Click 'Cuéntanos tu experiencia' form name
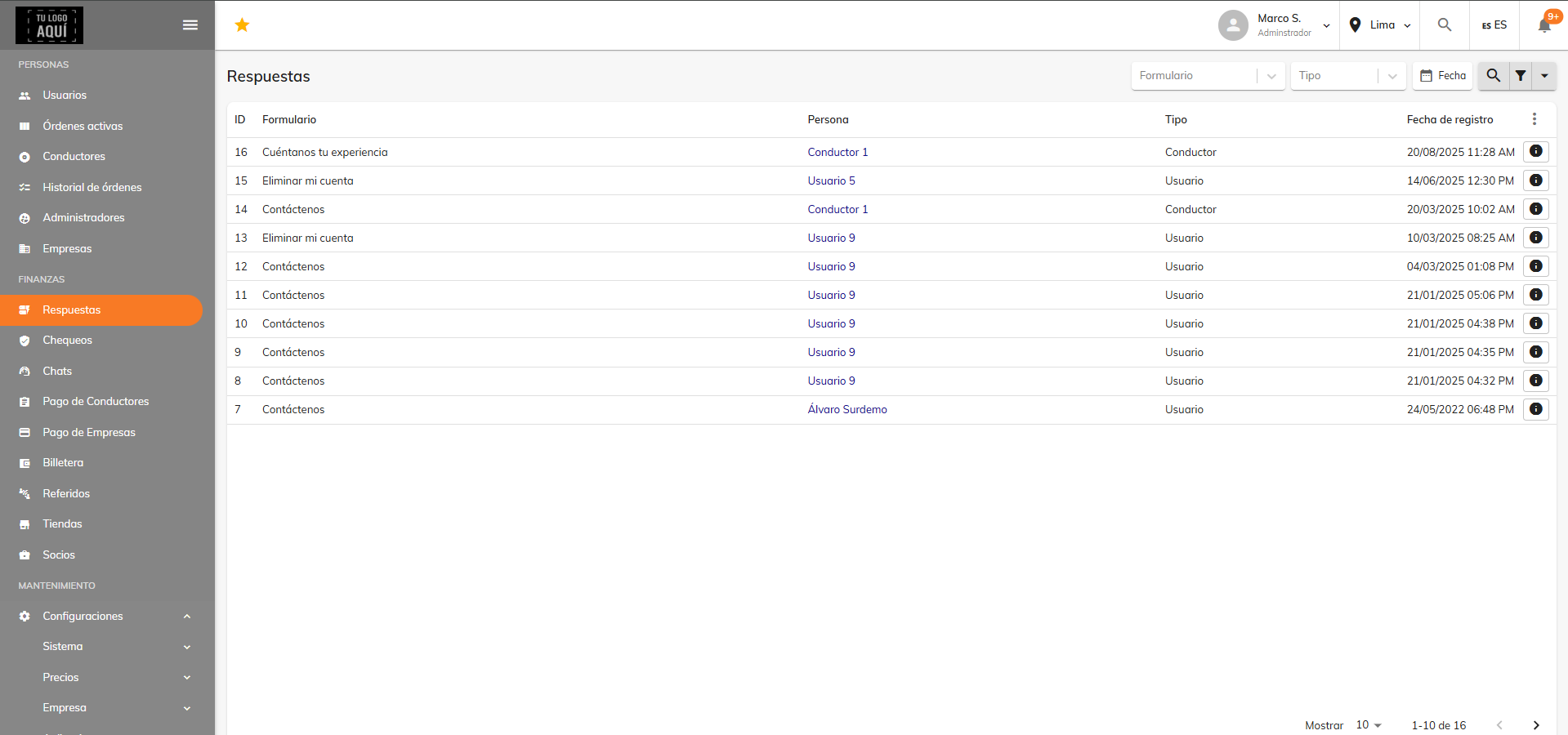 [x=325, y=152]
